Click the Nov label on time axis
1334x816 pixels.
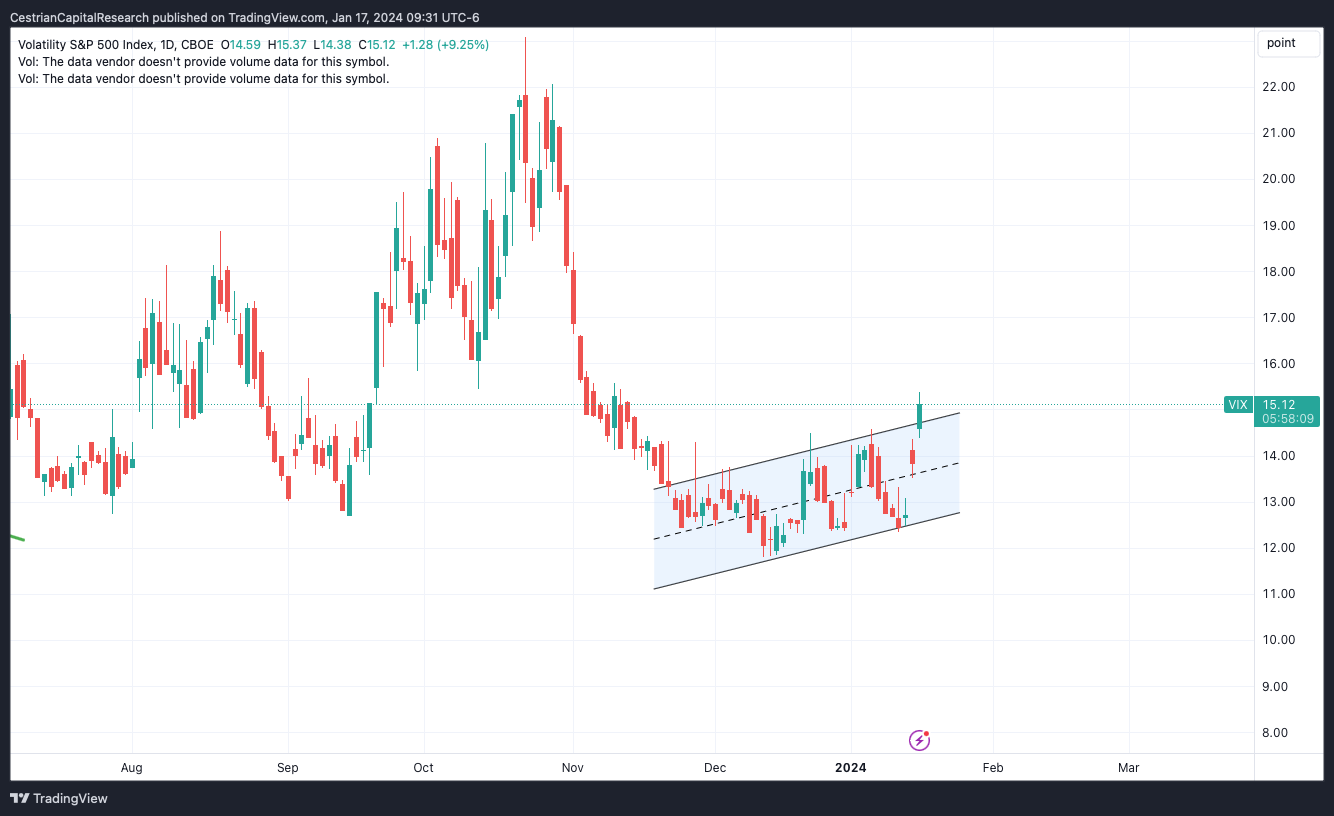click(573, 768)
